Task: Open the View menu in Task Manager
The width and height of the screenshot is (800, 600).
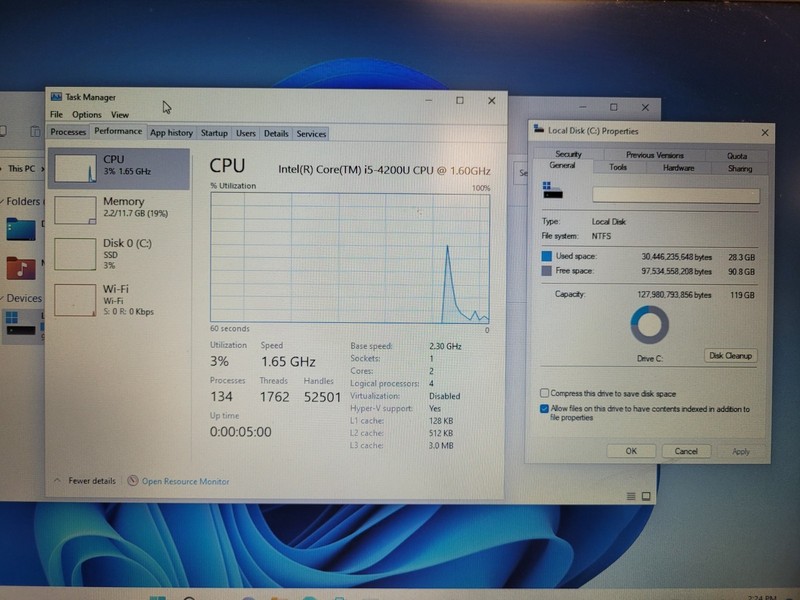Action: point(120,115)
